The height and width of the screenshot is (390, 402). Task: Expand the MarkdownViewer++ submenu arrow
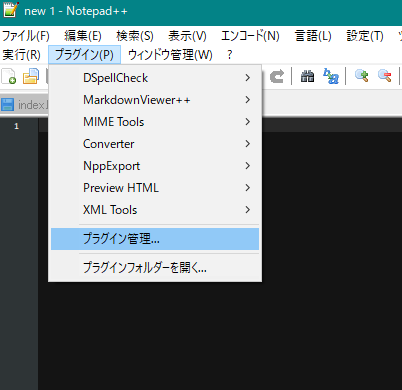coord(247,100)
